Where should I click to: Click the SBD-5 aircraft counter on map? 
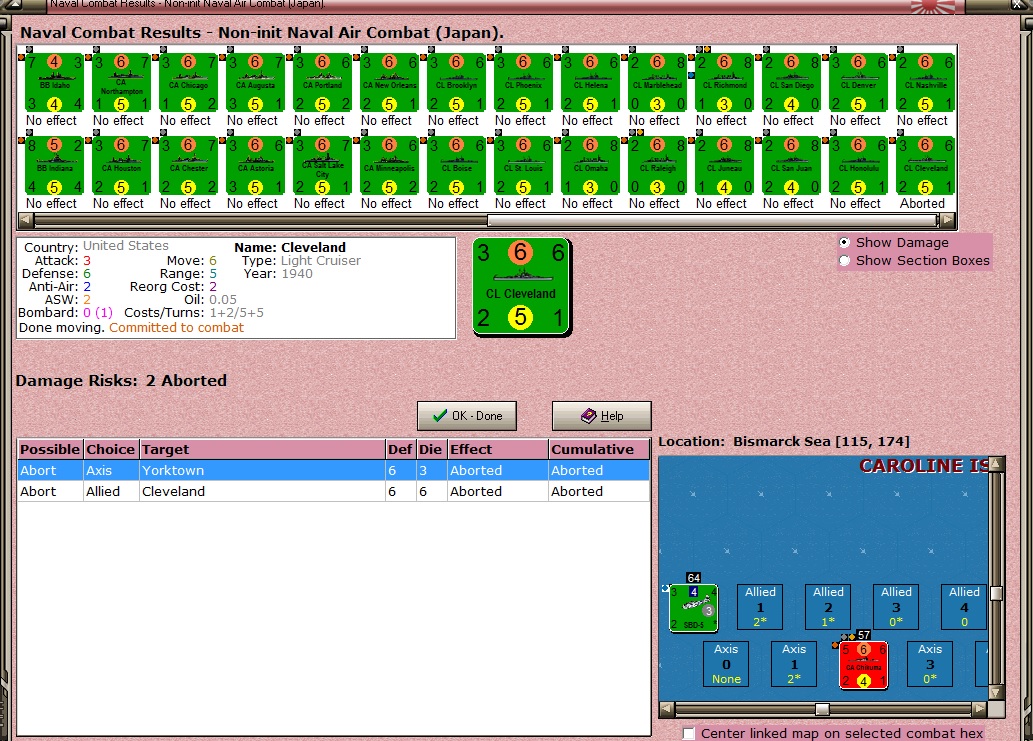[x=693, y=607]
